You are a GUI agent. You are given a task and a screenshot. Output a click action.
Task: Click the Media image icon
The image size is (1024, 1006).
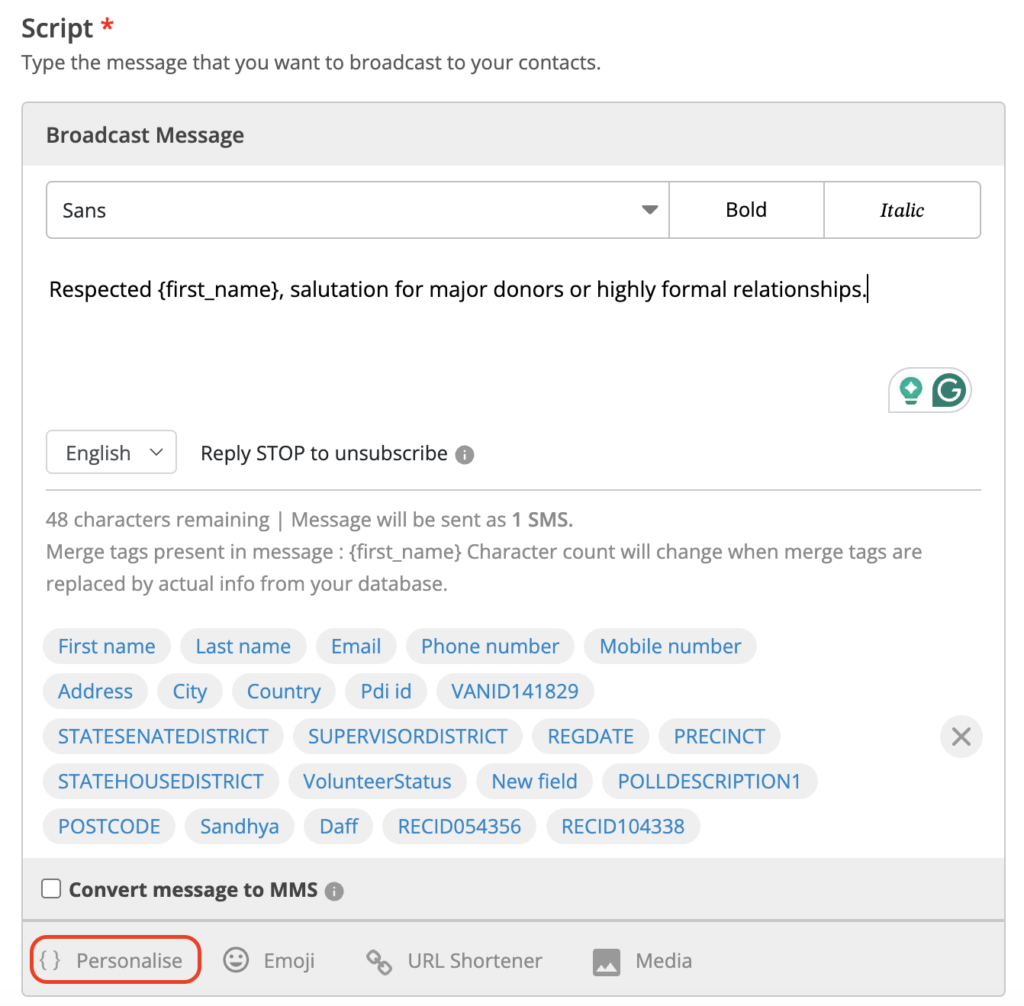(x=606, y=962)
